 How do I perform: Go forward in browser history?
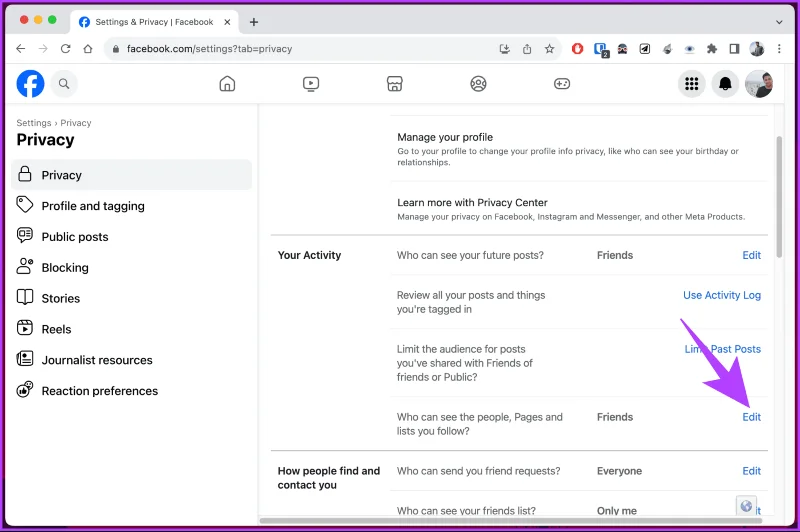coord(43,49)
